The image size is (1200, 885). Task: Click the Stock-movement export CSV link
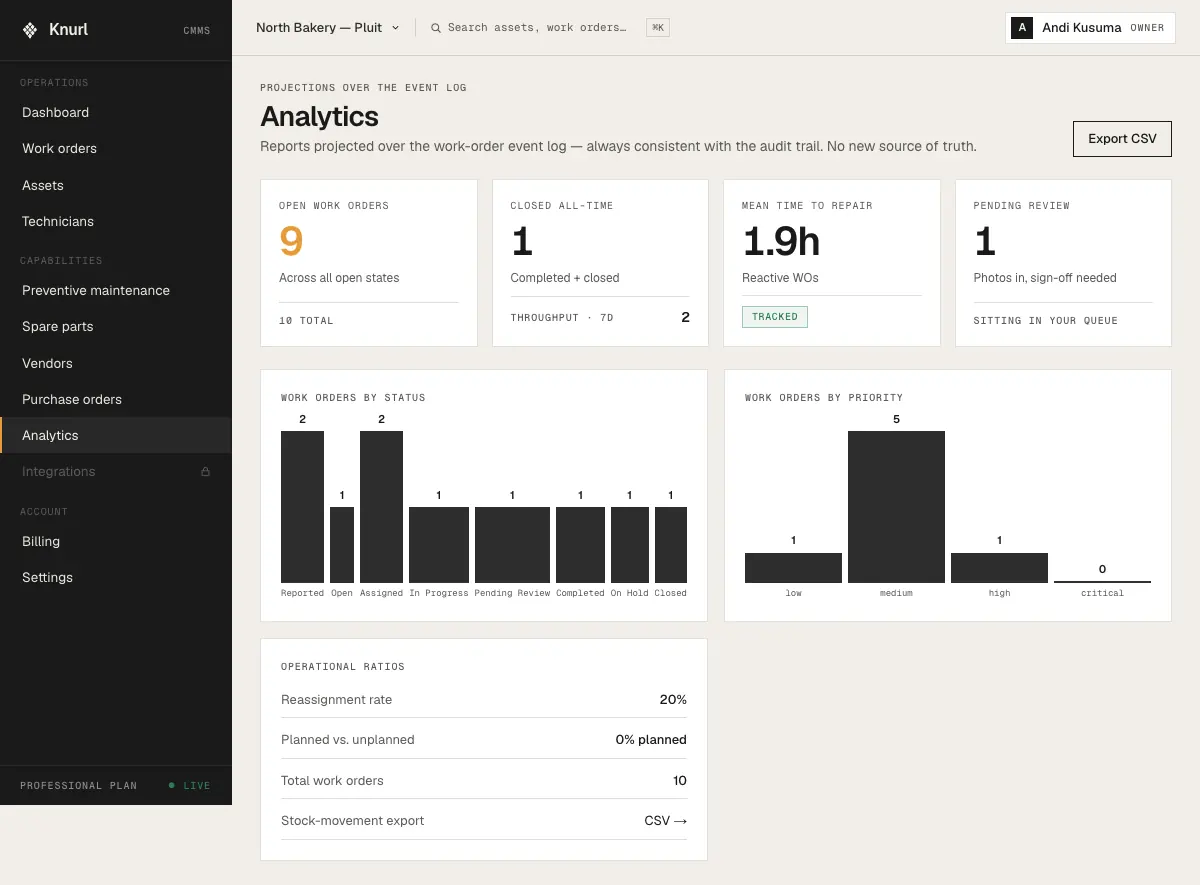coord(665,820)
